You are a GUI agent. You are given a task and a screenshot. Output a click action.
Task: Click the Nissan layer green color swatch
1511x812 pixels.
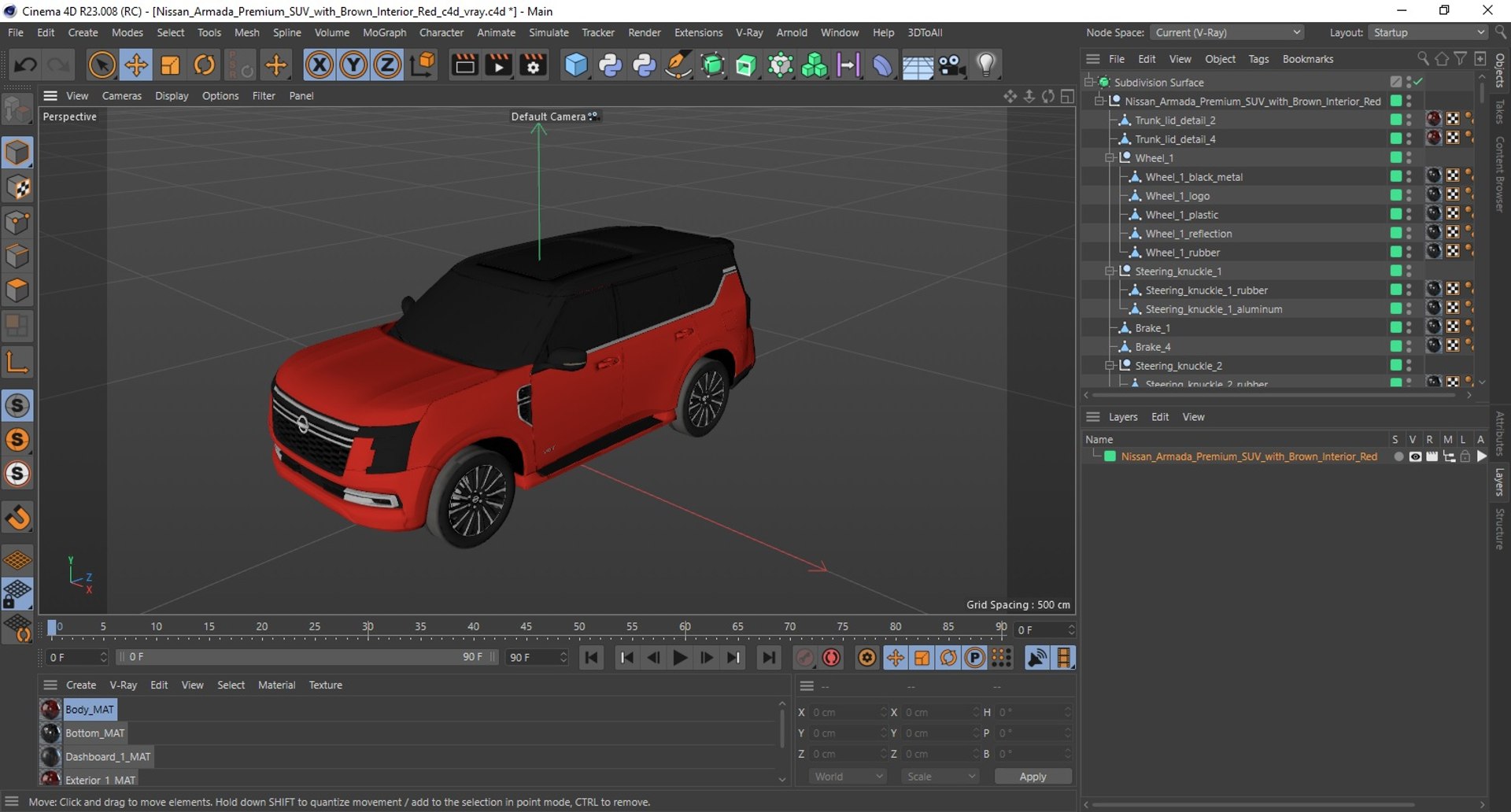(x=1110, y=456)
